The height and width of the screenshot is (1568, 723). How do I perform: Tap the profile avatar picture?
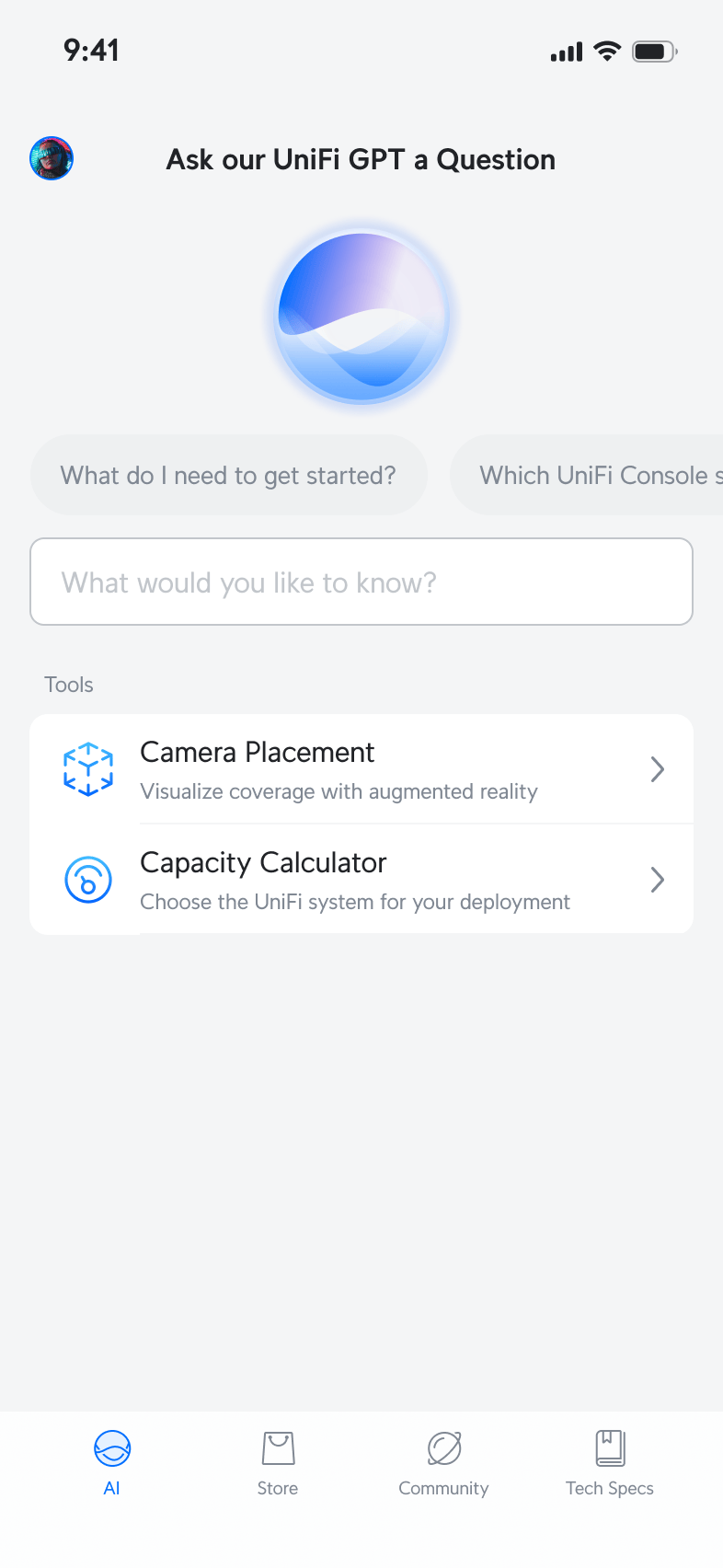tap(52, 158)
